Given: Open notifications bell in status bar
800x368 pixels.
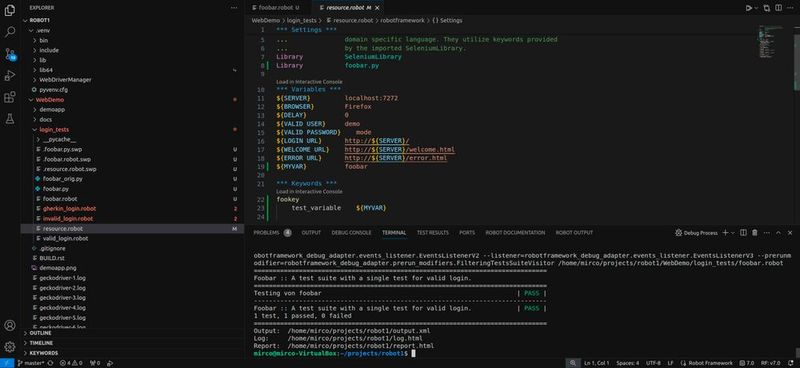Looking at the screenshot, I should [x=791, y=363].
